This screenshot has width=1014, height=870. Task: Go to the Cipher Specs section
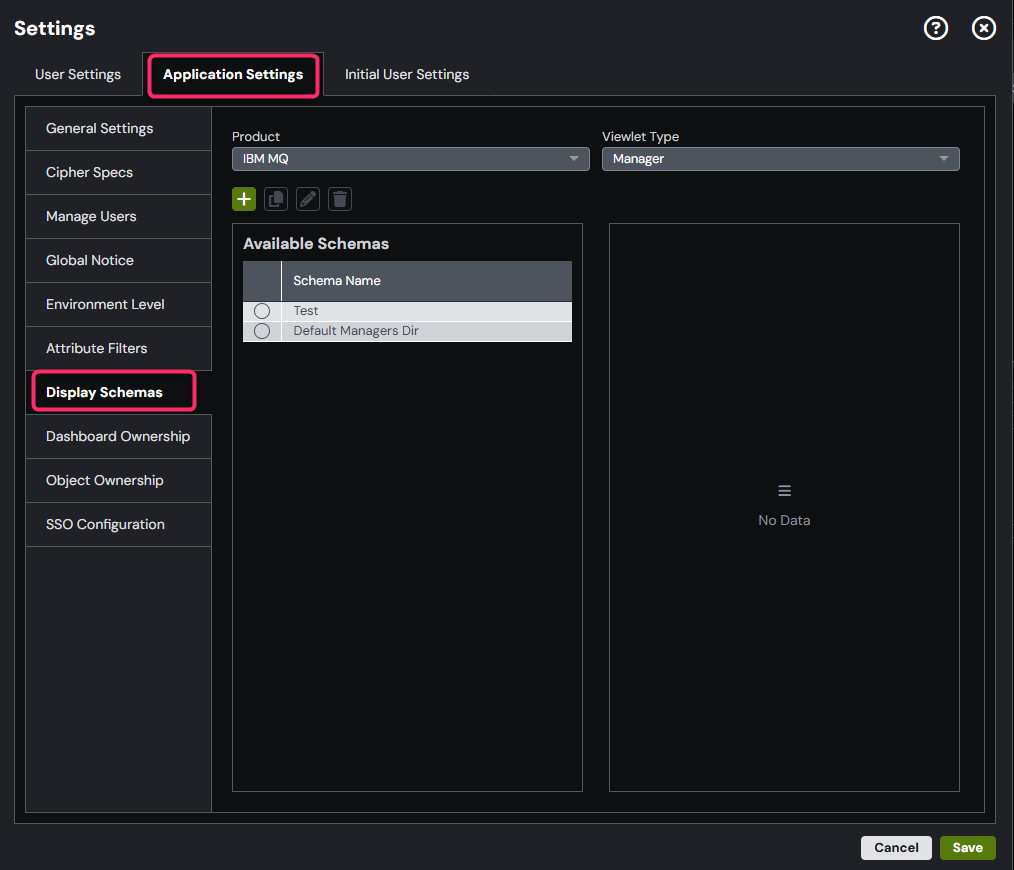point(90,172)
